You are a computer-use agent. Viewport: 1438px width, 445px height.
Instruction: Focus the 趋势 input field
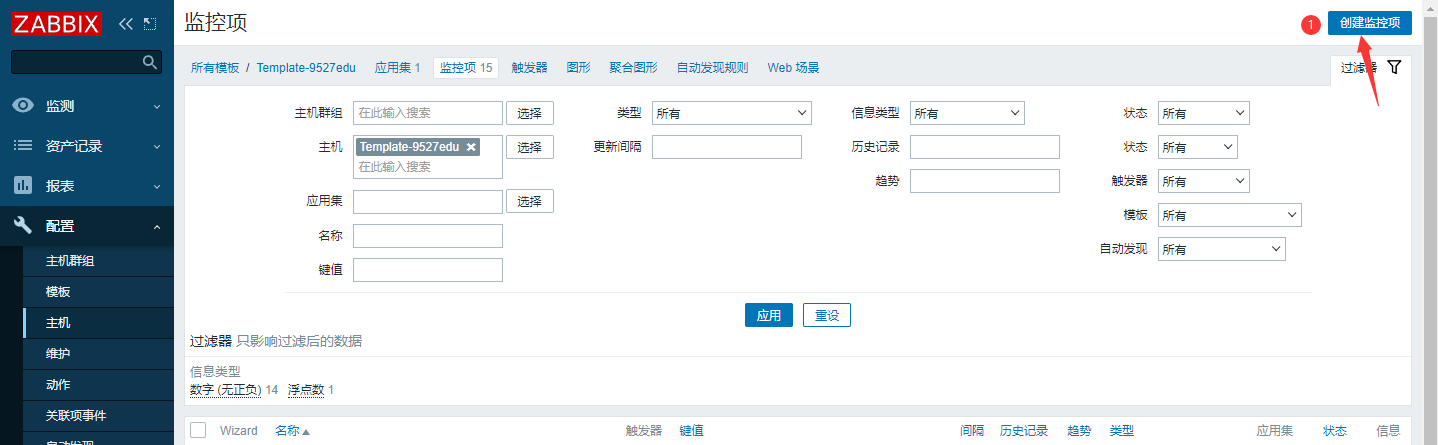click(985, 181)
